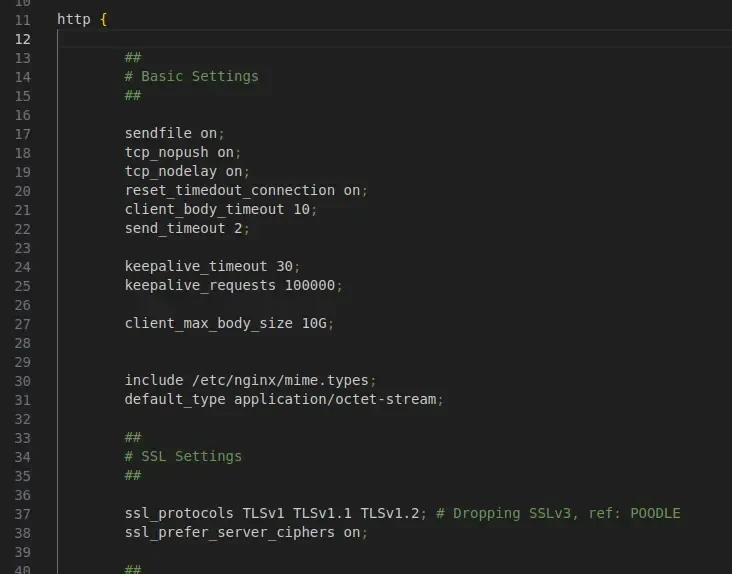The image size is (732, 574).
Task: Click the 'include /etc/nginx/mime.types;' line
Action: (250, 381)
